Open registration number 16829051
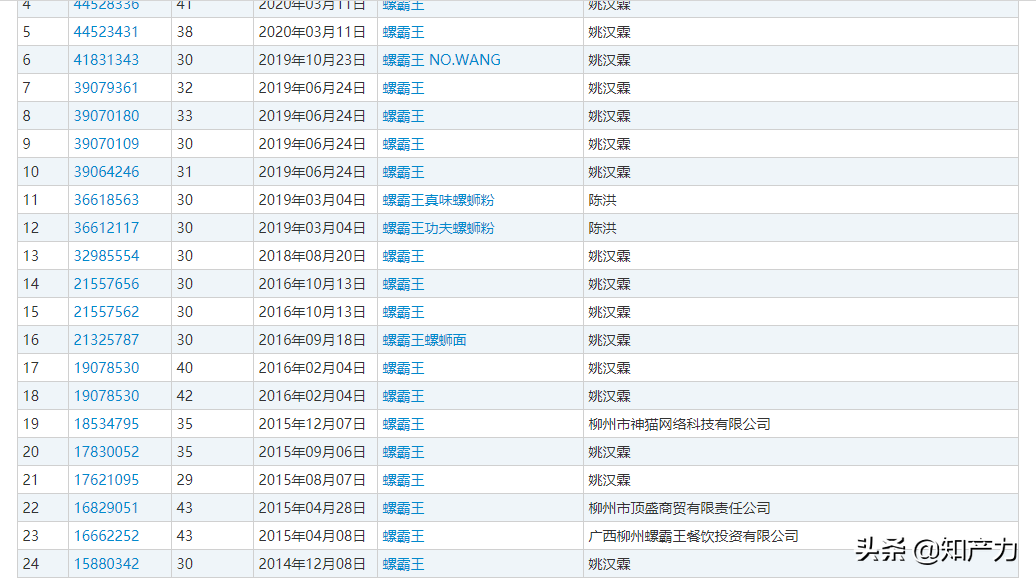1036x580 pixels. (x=106, y=508)
